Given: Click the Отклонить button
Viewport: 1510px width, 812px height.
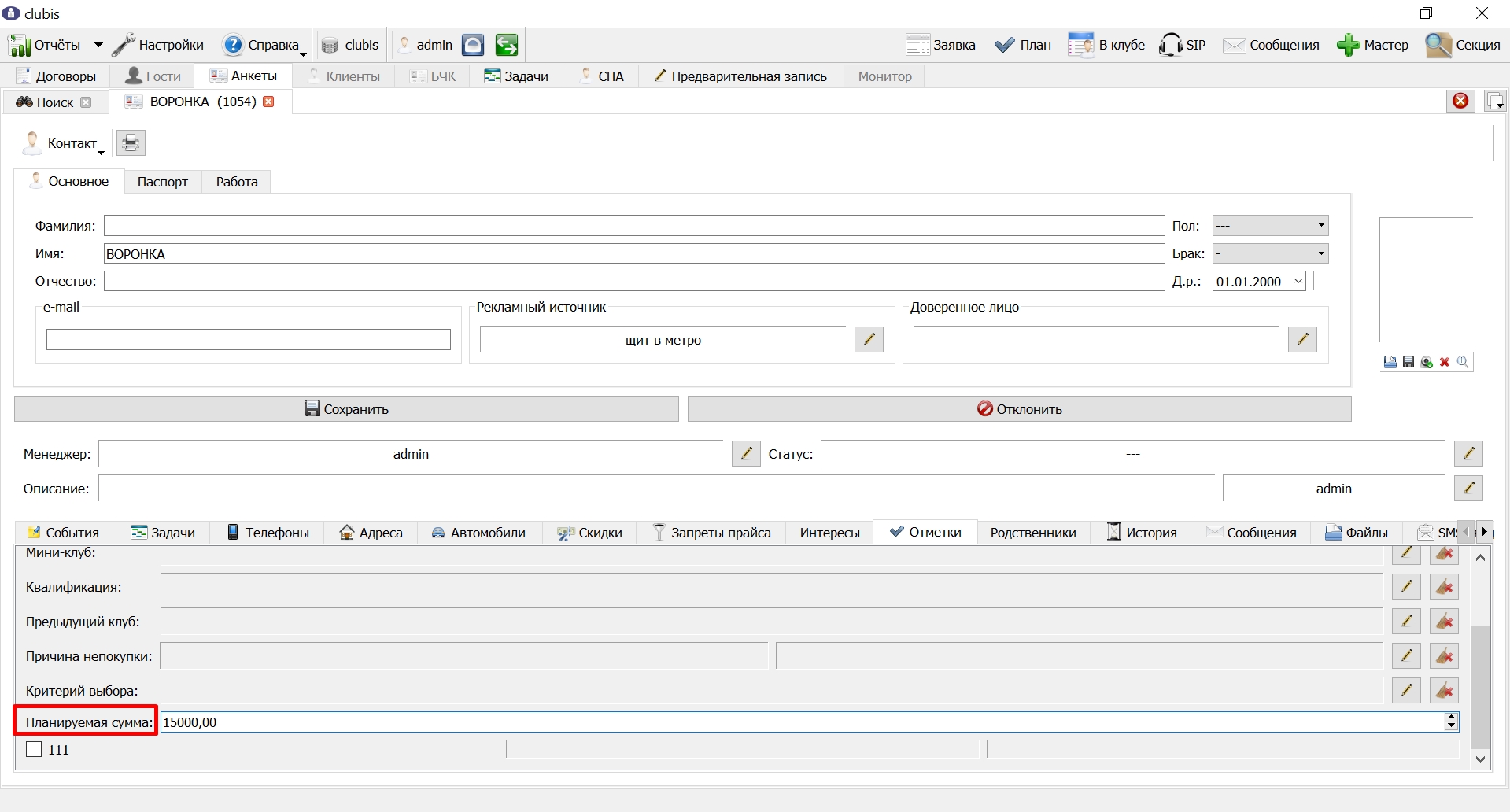Looking at the screenshot, I should pyautogui.click(x=1020, y=408).
